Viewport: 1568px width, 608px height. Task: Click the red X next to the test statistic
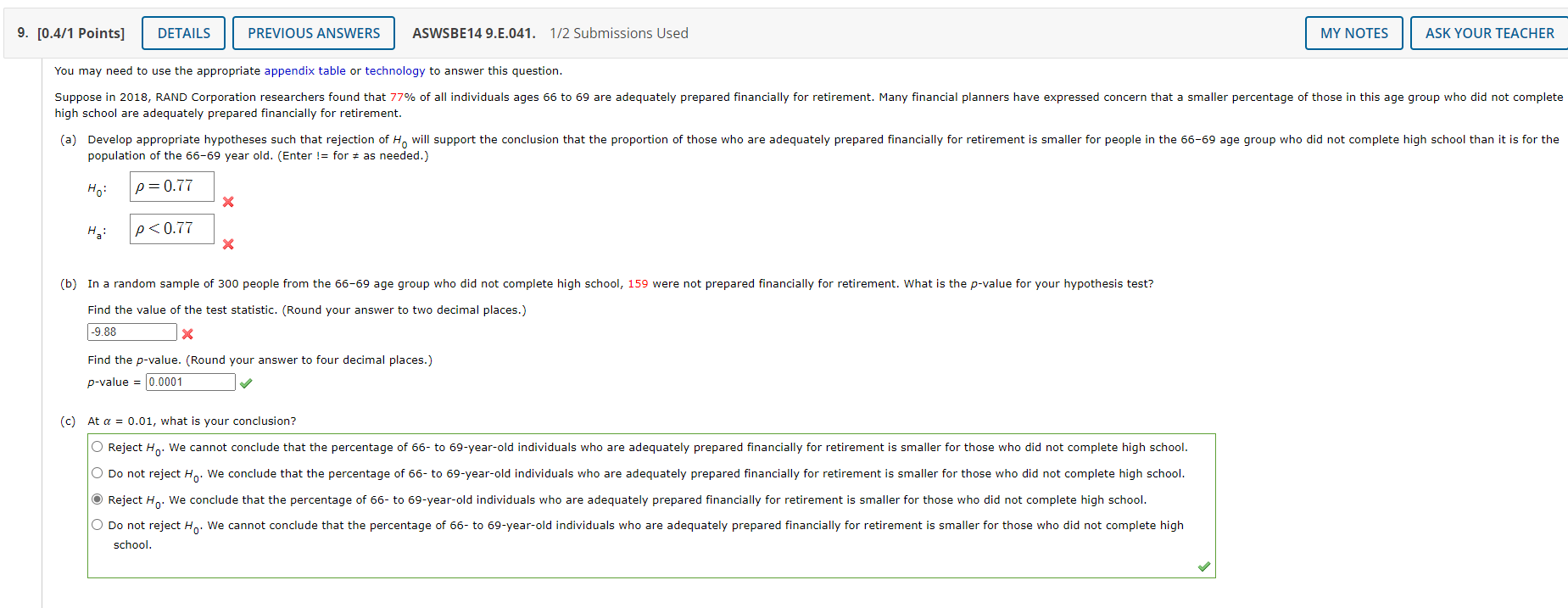[187, 334]
